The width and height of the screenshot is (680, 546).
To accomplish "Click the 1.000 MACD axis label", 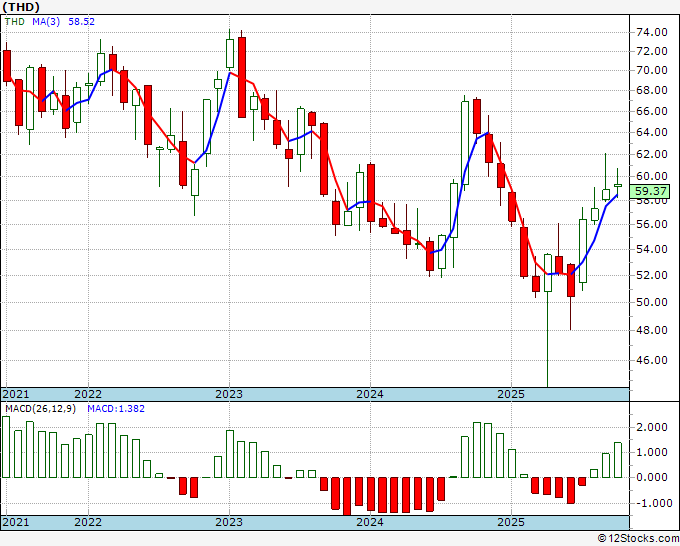I will click(x=652, y=452).
